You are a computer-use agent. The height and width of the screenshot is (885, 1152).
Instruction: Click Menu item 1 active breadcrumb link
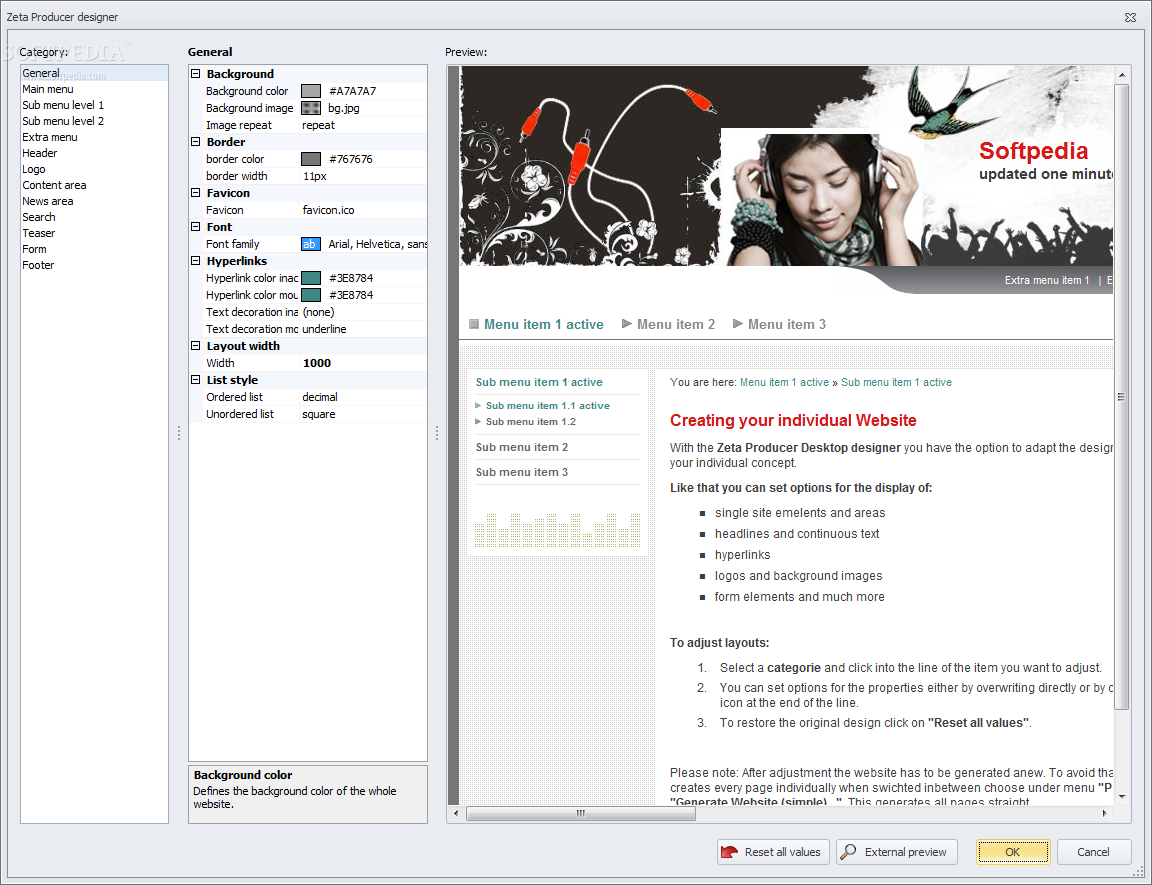coord(784,383)
